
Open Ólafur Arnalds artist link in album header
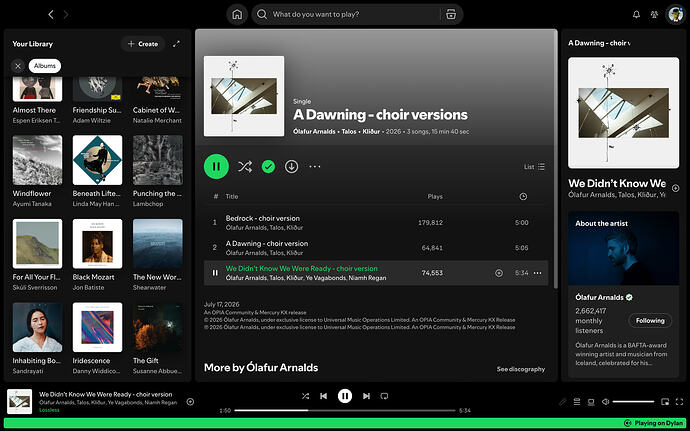pyautogui.click(x=313, y=132)
